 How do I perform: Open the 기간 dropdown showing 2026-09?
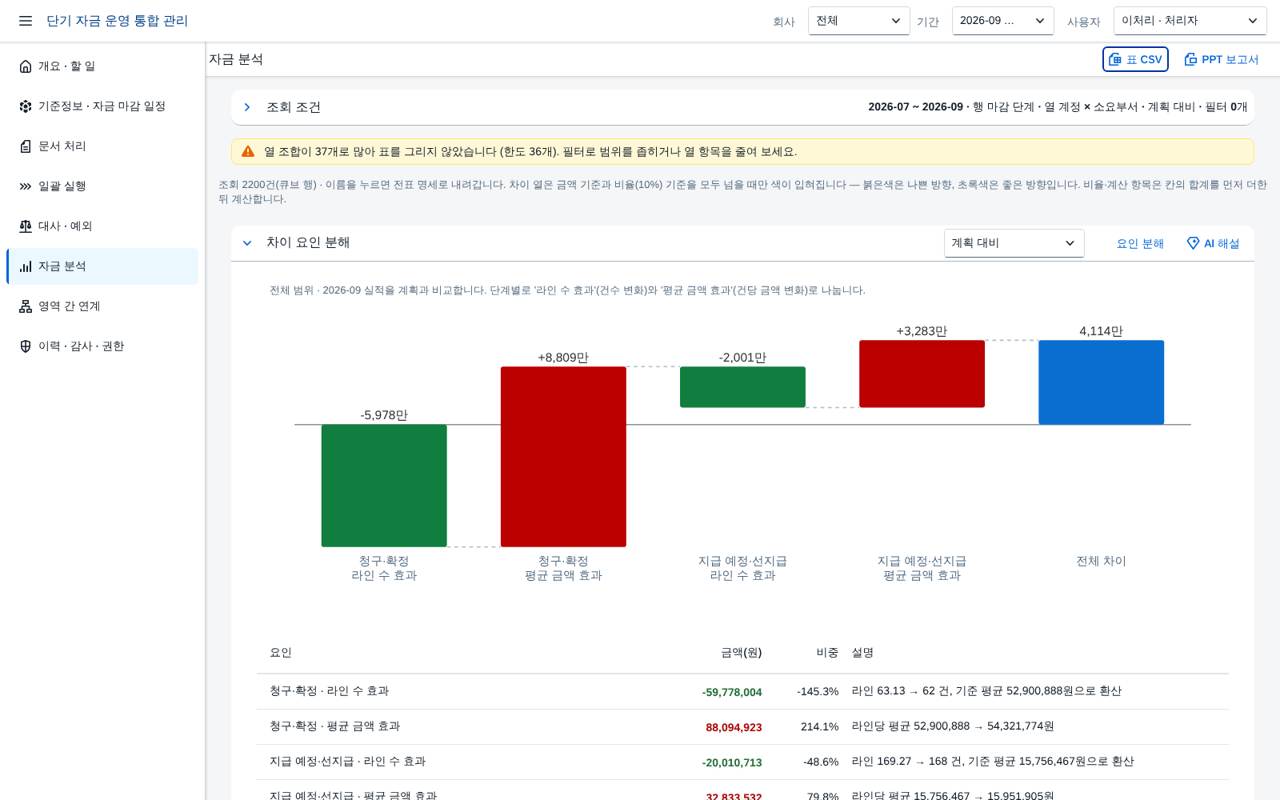(x=1003, y=21)
